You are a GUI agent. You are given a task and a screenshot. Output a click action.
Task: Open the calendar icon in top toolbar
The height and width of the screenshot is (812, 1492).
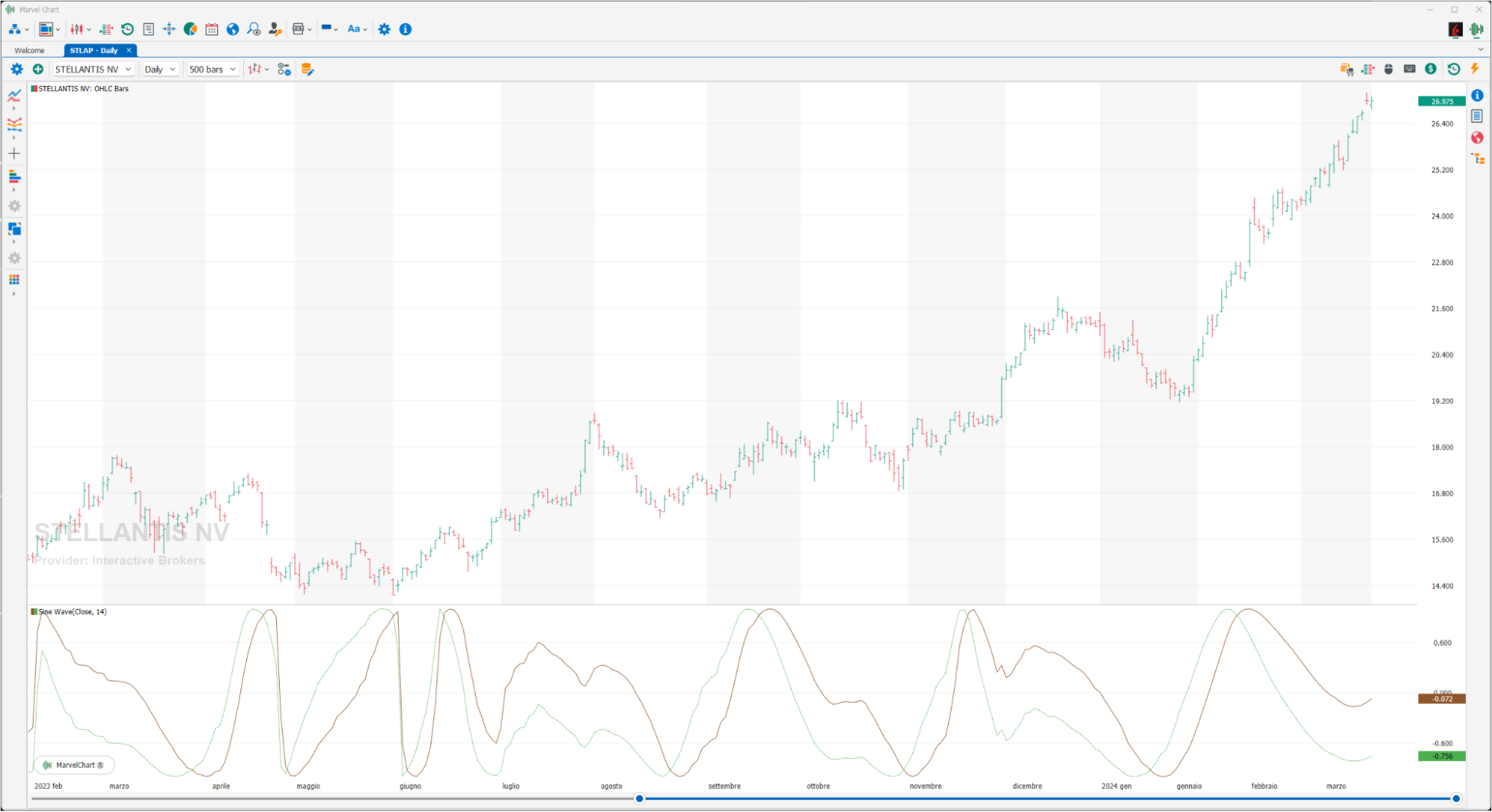tap(212, 29)
